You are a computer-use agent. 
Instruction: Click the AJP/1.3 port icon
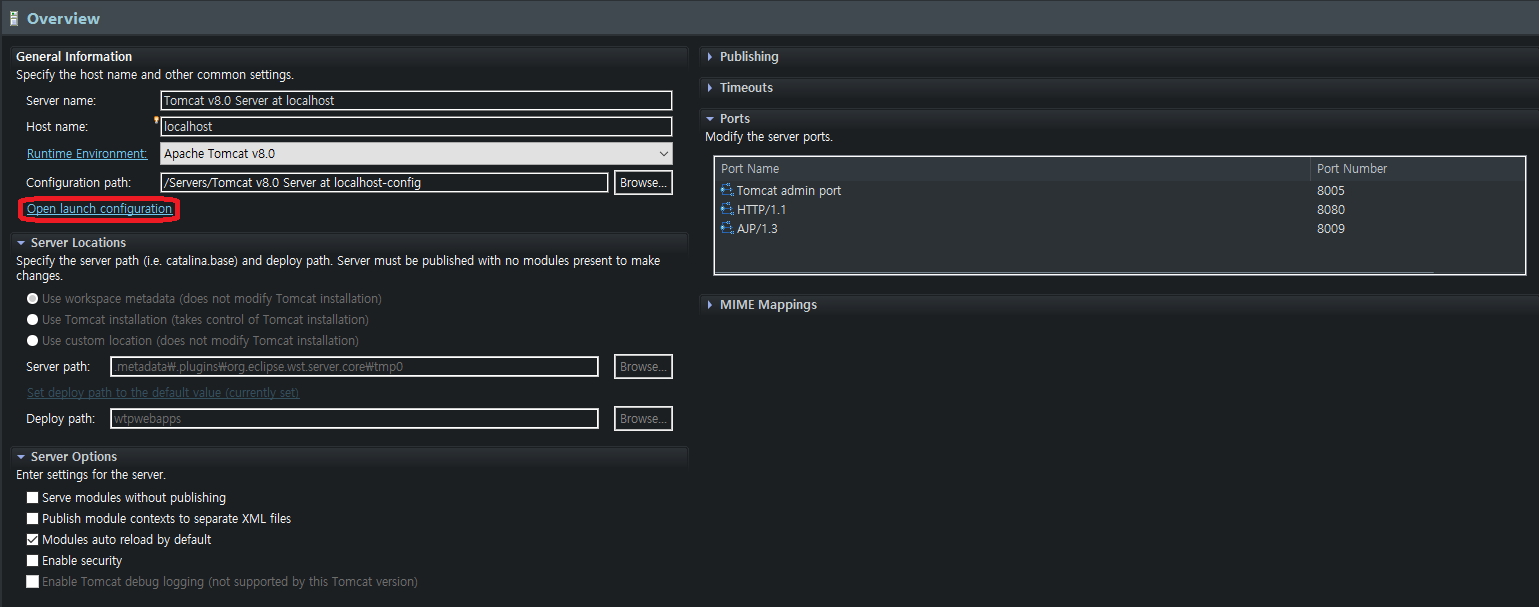pyautogui.click(x=727, y=228)
